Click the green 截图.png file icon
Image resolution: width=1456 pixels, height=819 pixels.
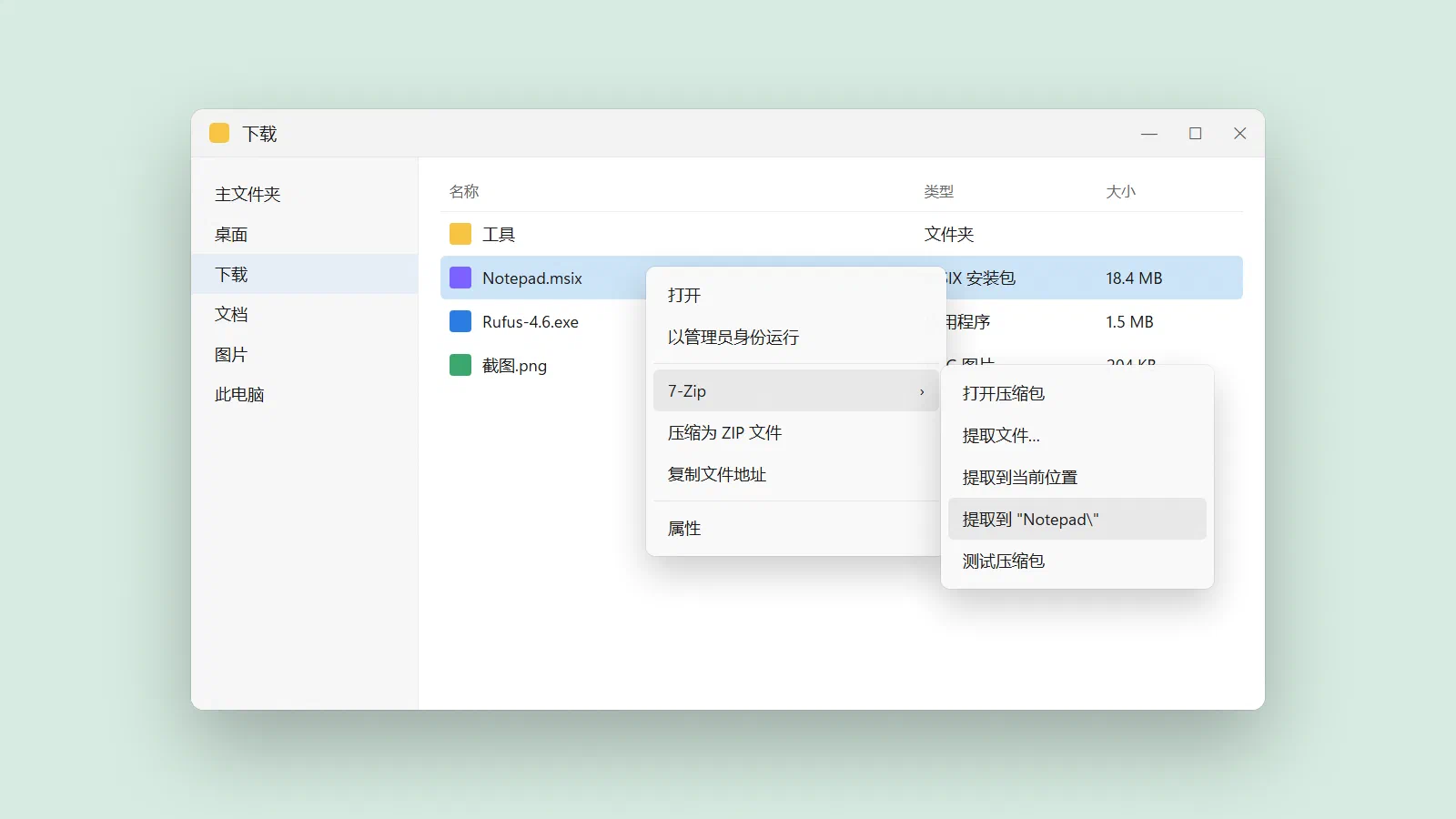pos(460,365)
